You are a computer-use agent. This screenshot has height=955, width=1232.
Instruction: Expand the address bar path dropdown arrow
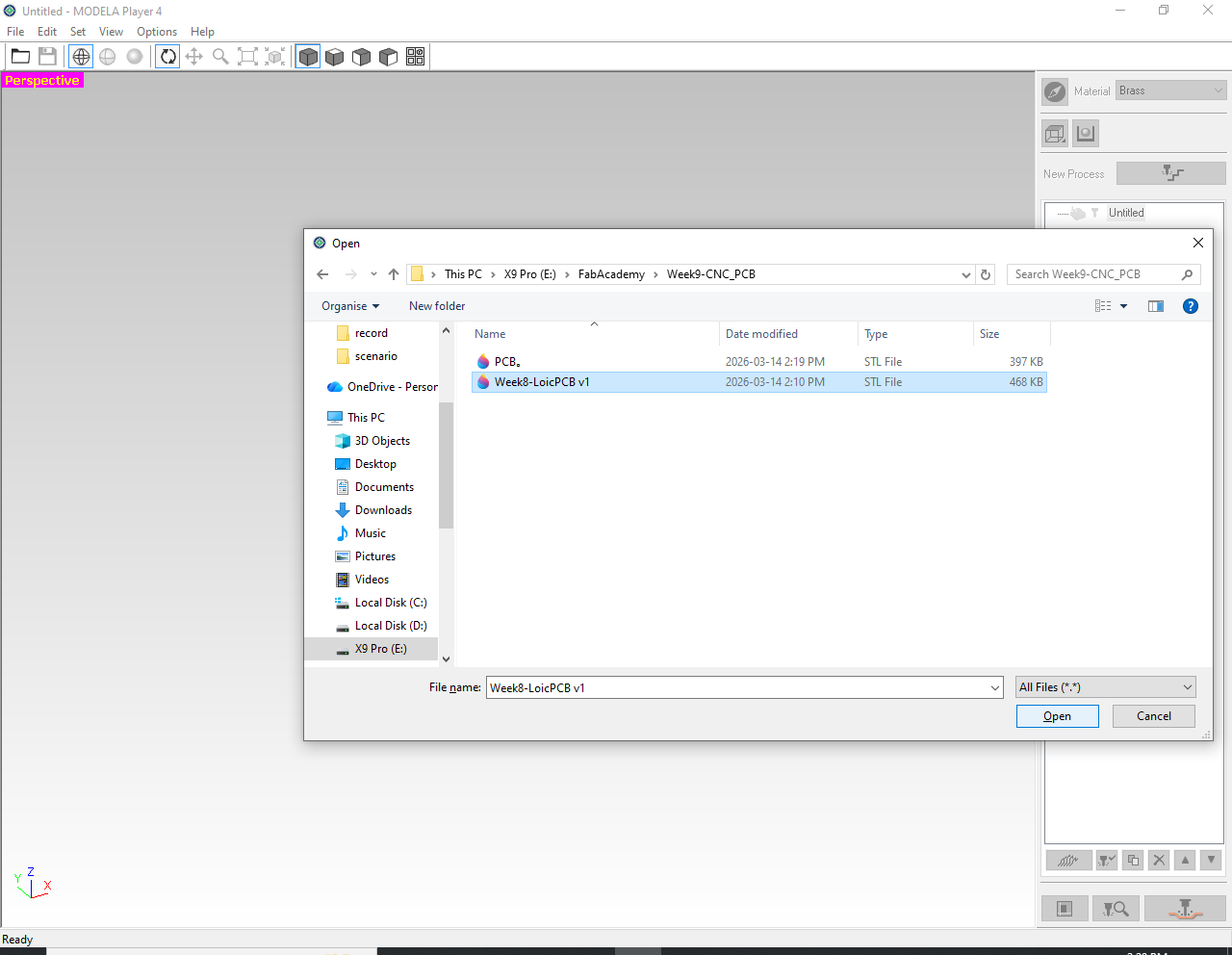[x=966, y=274]
